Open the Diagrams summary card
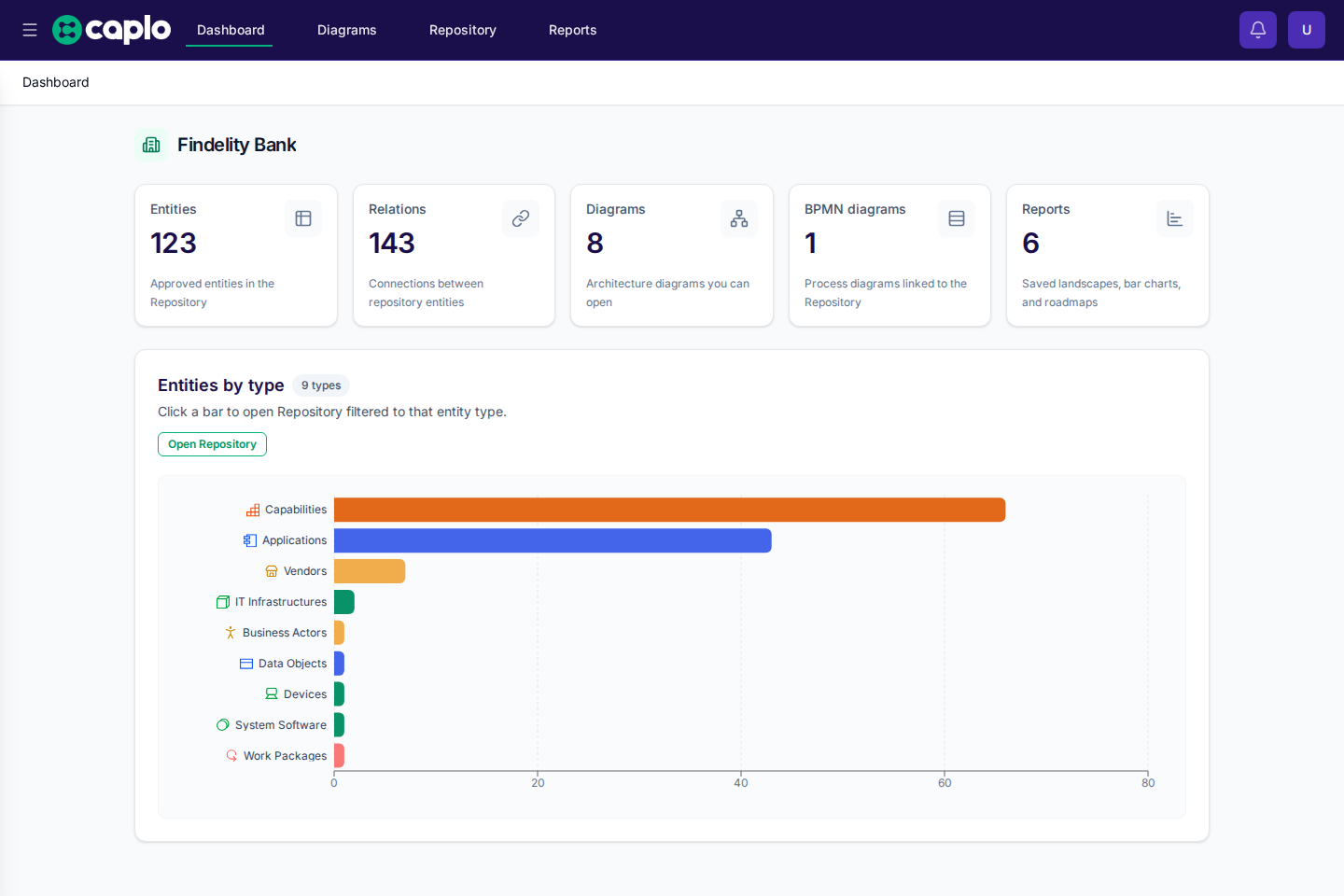1344x896 pixels. pos(672,256)
